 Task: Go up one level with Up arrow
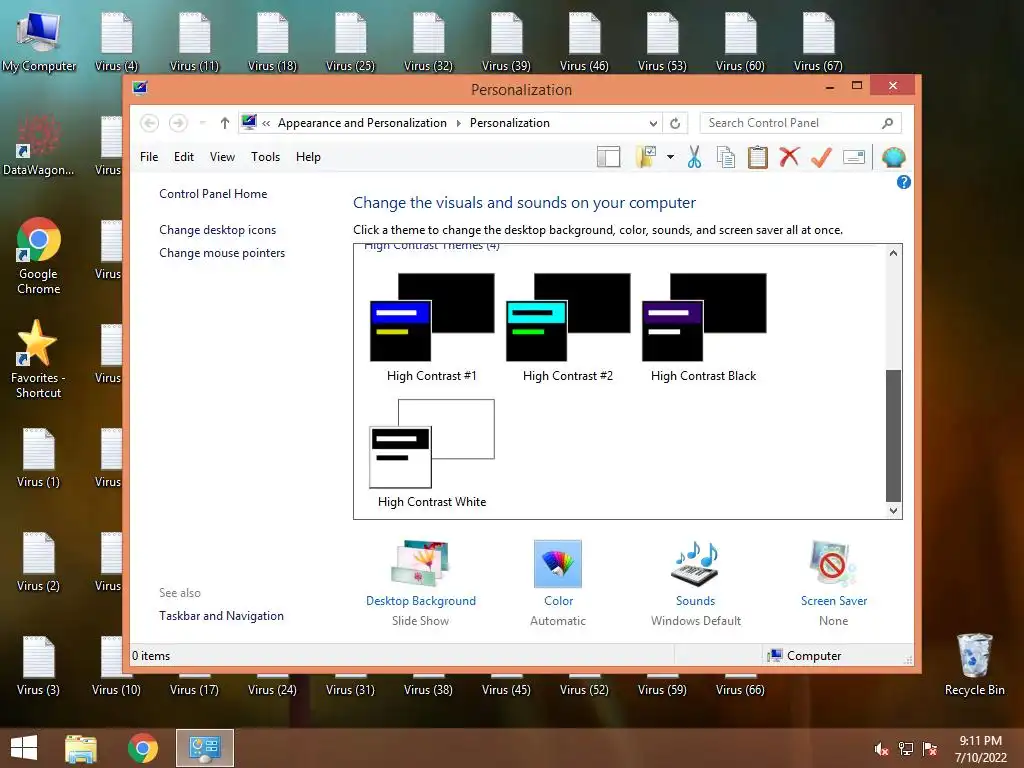(x=225, y=123)
